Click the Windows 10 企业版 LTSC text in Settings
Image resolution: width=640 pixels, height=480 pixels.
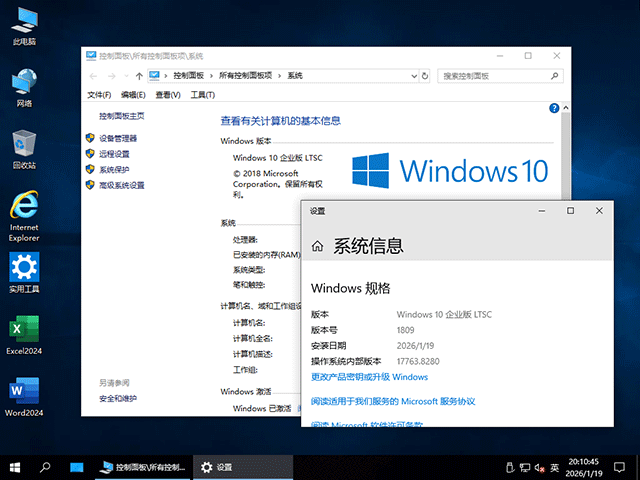(444, 315)
